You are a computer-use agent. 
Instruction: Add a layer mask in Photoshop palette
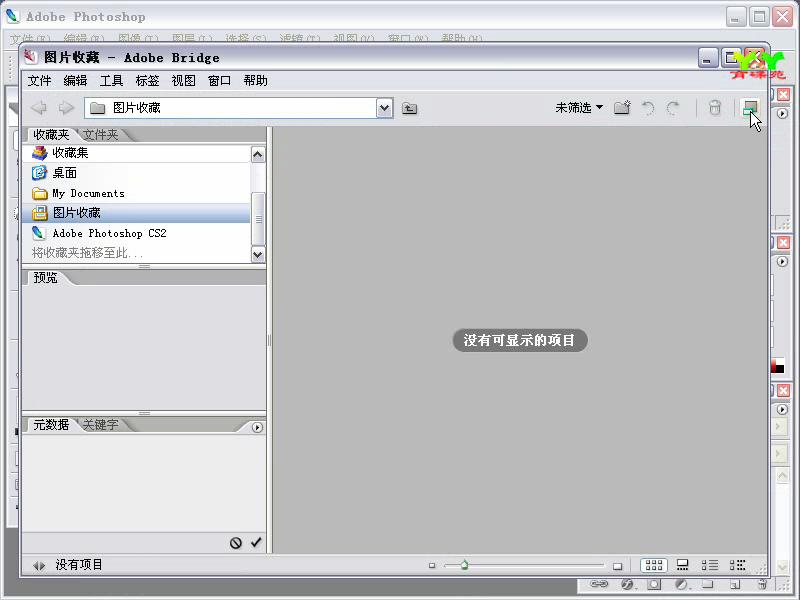pyautogui.click(x=654, y=584)
